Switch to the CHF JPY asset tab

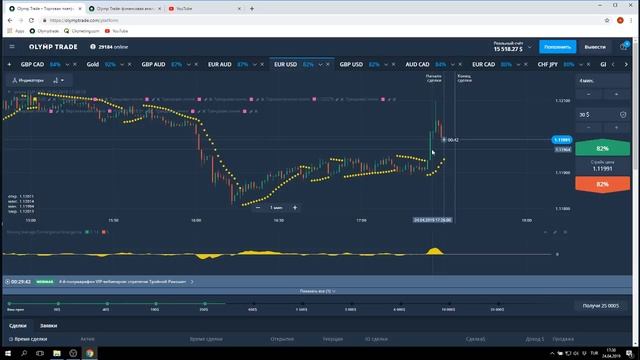(x=547, y=64)
